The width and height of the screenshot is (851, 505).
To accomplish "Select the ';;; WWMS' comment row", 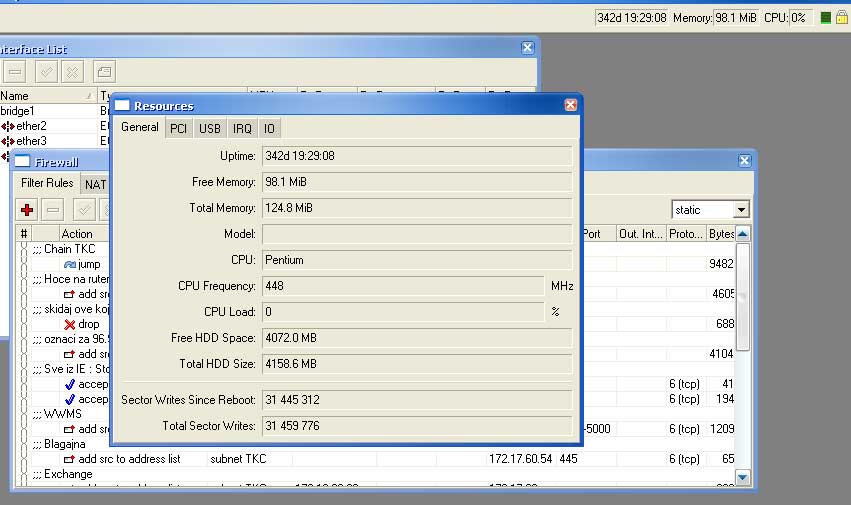I will pyautogui.click(x=56, y=414).
